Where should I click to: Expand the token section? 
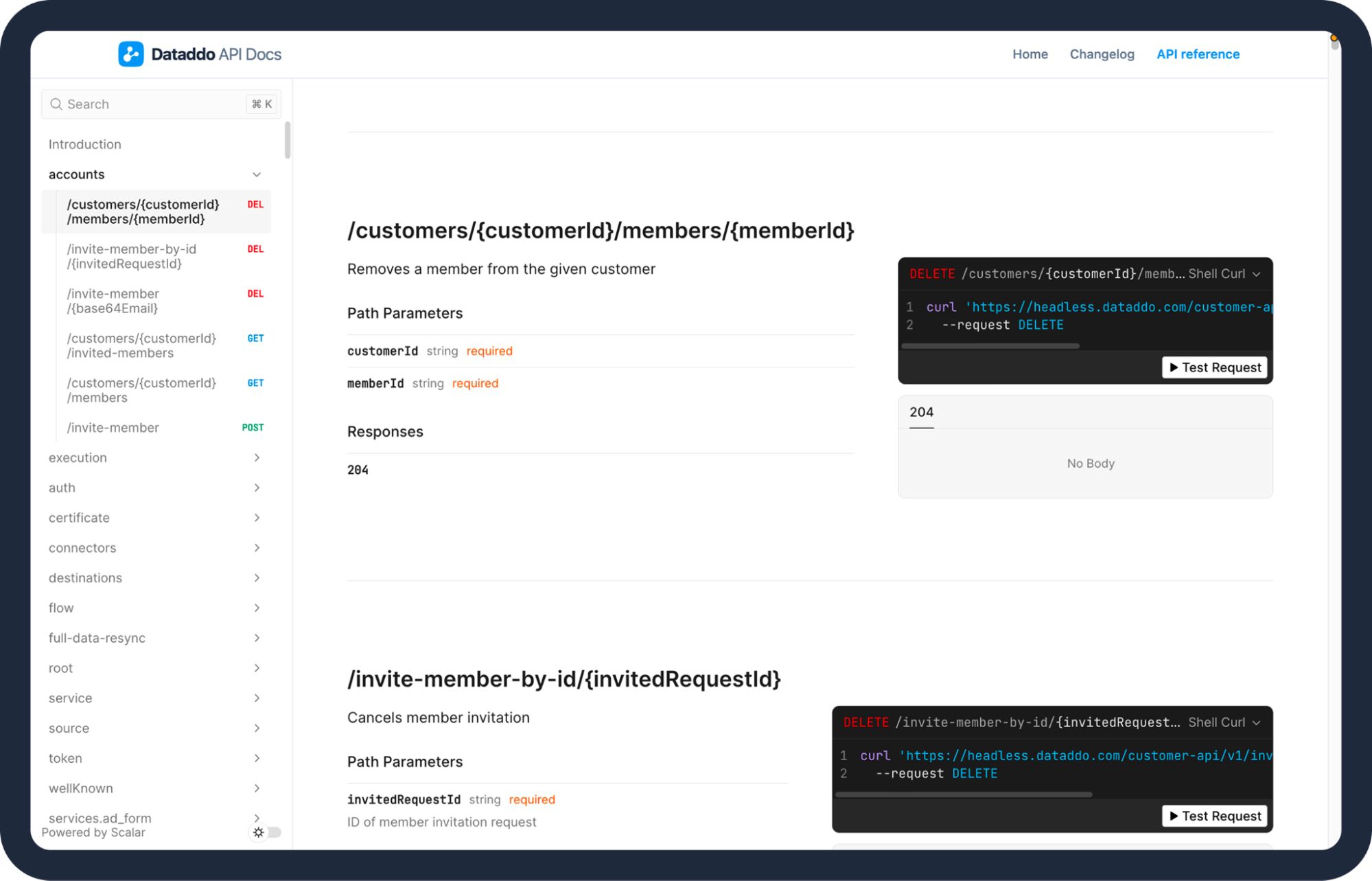click(x=257, y=759)
